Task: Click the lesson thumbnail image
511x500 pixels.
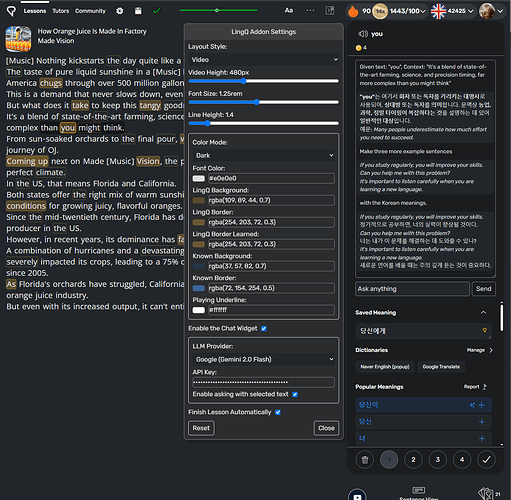Action: [x=18, y=39]
